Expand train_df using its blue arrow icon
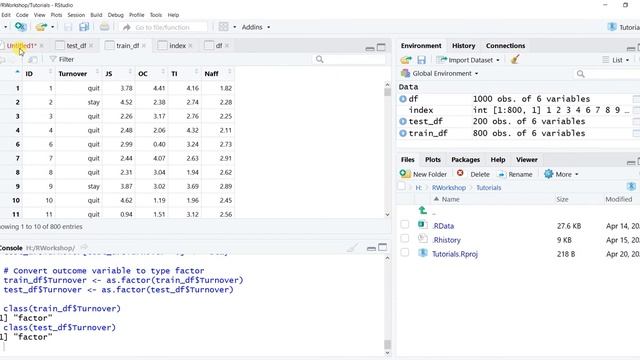Screen dimensions: 640x360 coord(403,133)
